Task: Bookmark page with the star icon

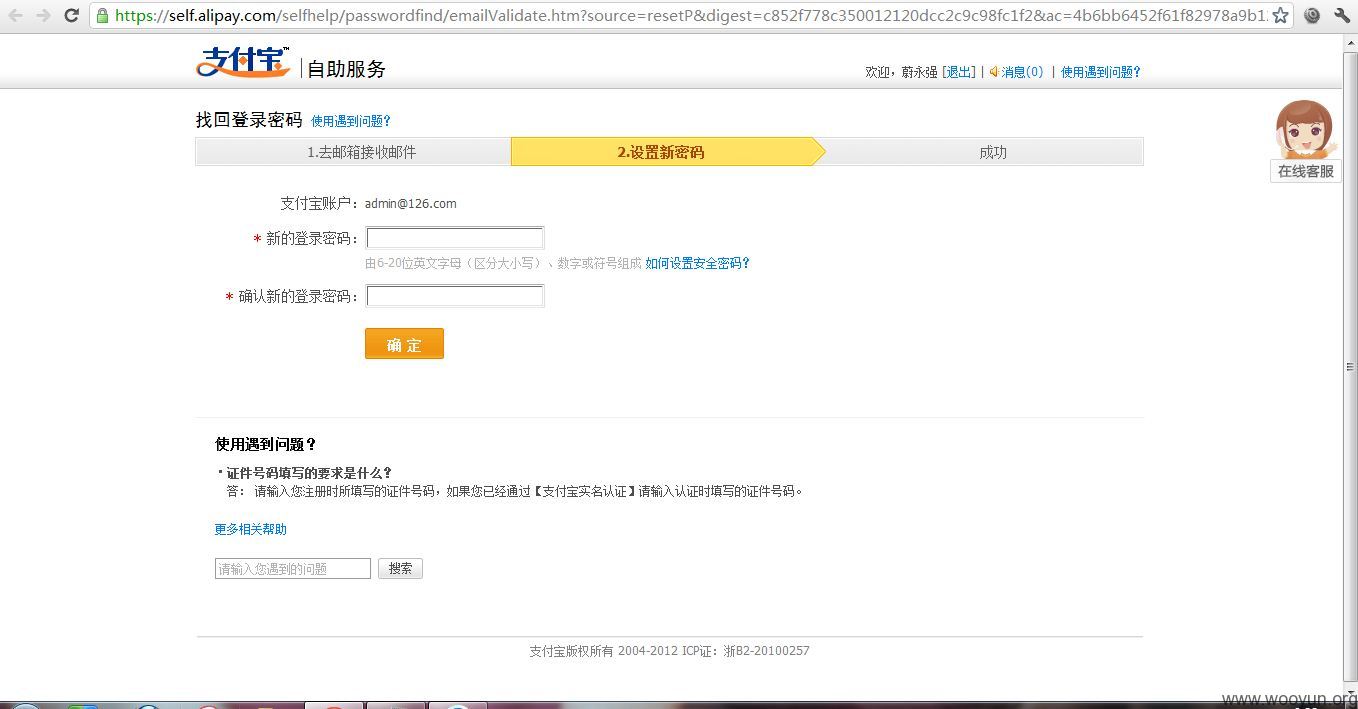Action: pyautogui.click(x=1280, y=15)
